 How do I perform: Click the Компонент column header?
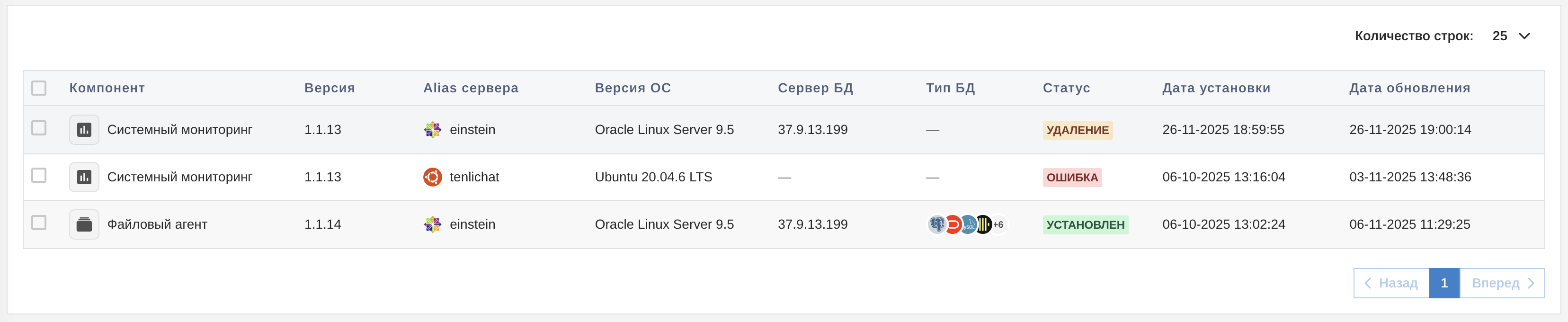click(107, 88)
